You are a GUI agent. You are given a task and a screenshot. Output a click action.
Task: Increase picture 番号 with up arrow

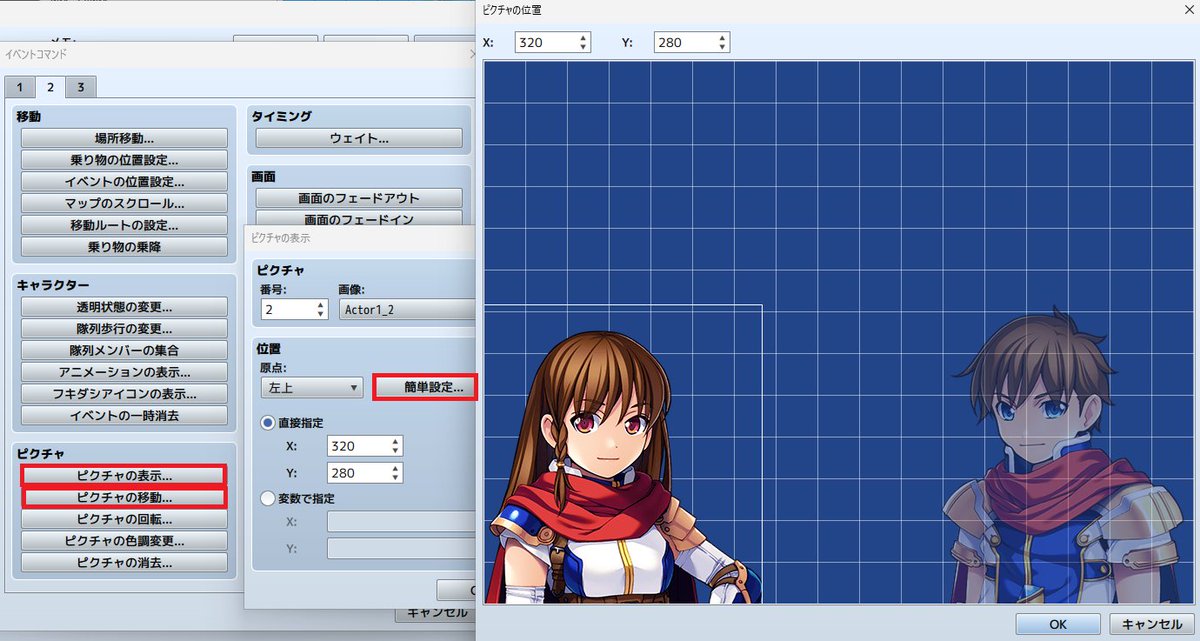(x=320, y=305)
